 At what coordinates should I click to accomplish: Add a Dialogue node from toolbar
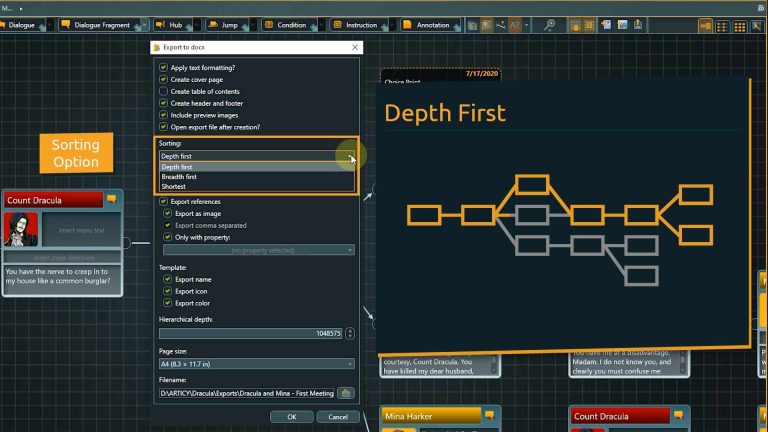[x=21, y=25]
